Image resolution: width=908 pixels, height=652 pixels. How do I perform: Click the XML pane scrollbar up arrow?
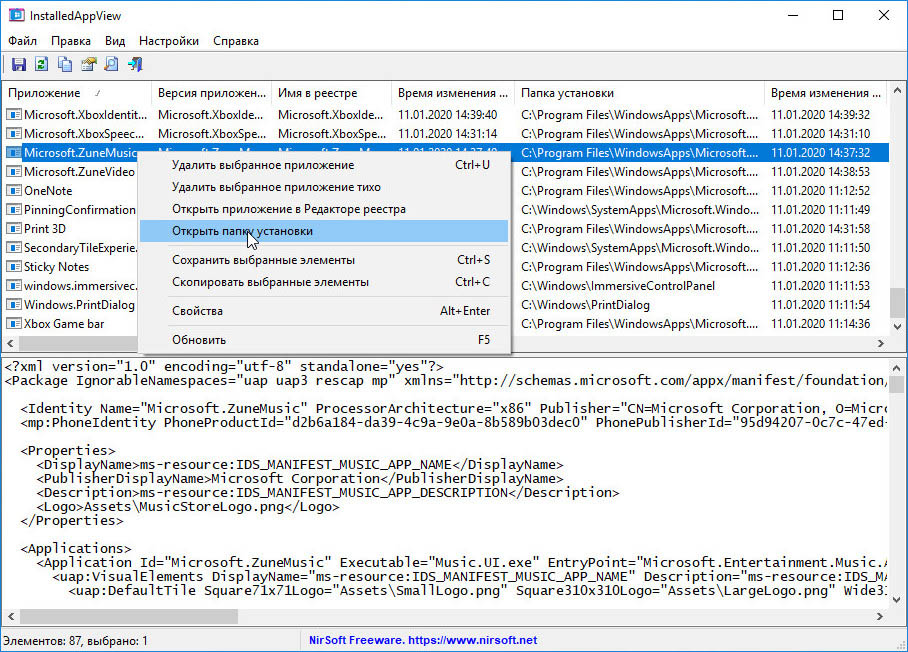click(x=897, y=368)
